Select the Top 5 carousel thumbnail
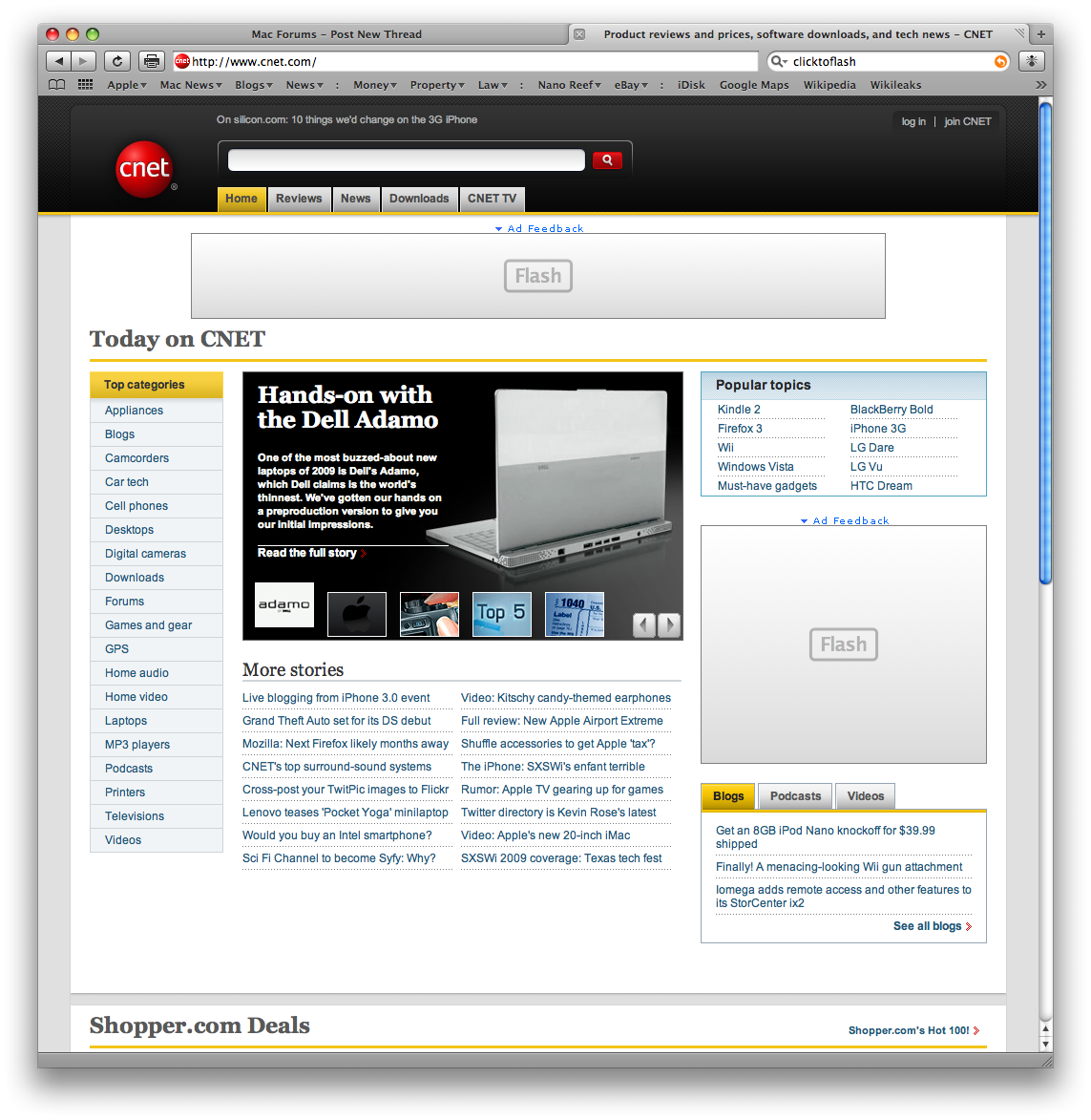1091x1120 pixels. tap(502, 614)
